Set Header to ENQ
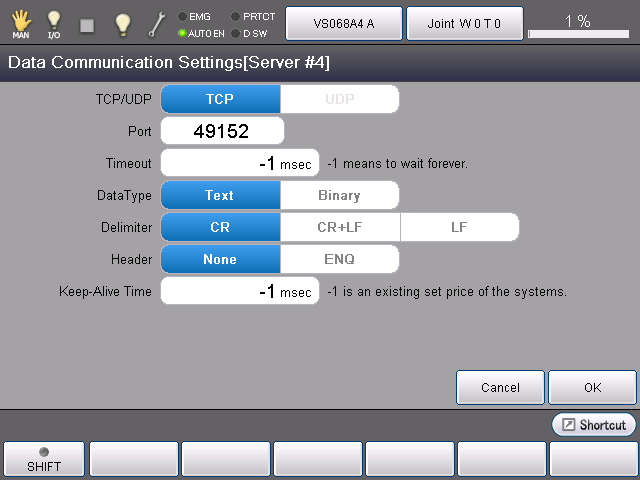 point(339,259)
